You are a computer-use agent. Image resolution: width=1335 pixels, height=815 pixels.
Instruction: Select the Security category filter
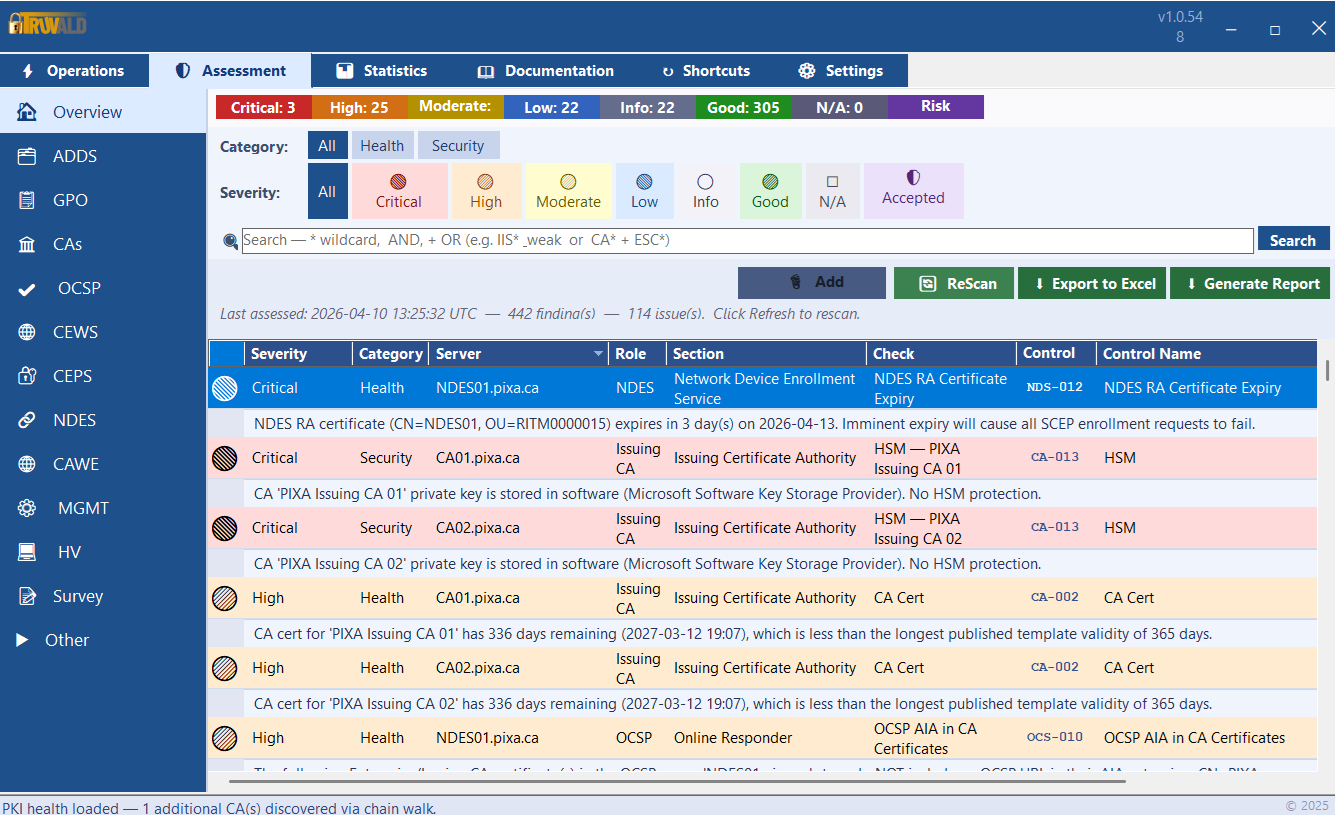click(458, 146)
